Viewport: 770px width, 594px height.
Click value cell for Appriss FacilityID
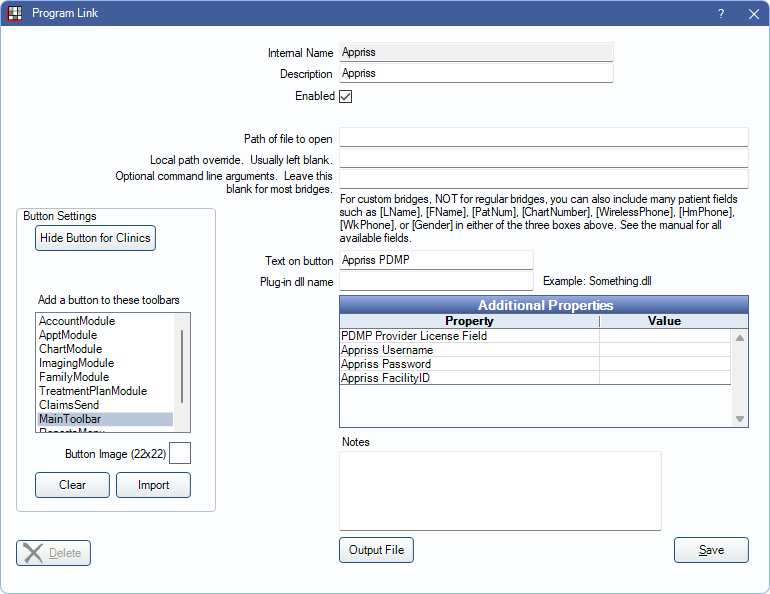(x=665, y=378)
